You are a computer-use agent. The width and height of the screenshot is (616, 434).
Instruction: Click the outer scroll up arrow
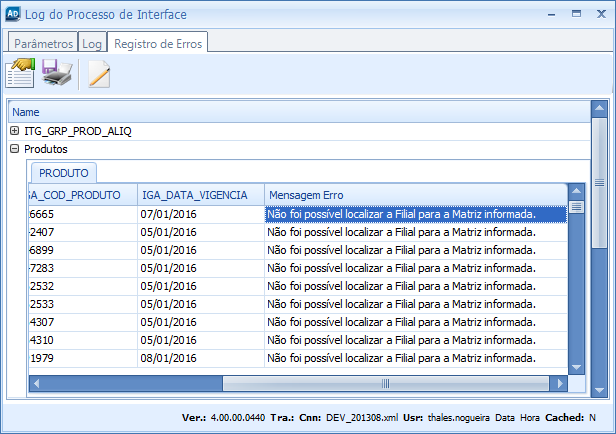(600, 108)
